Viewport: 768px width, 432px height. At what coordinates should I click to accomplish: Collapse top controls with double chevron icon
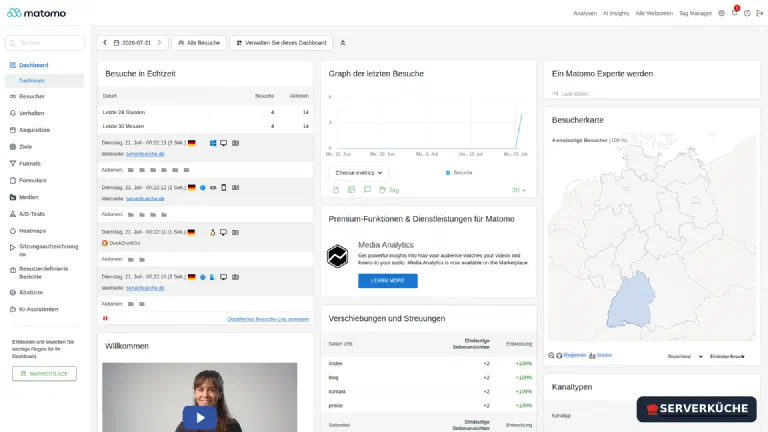pyautogui.click(x=343, y=43)
